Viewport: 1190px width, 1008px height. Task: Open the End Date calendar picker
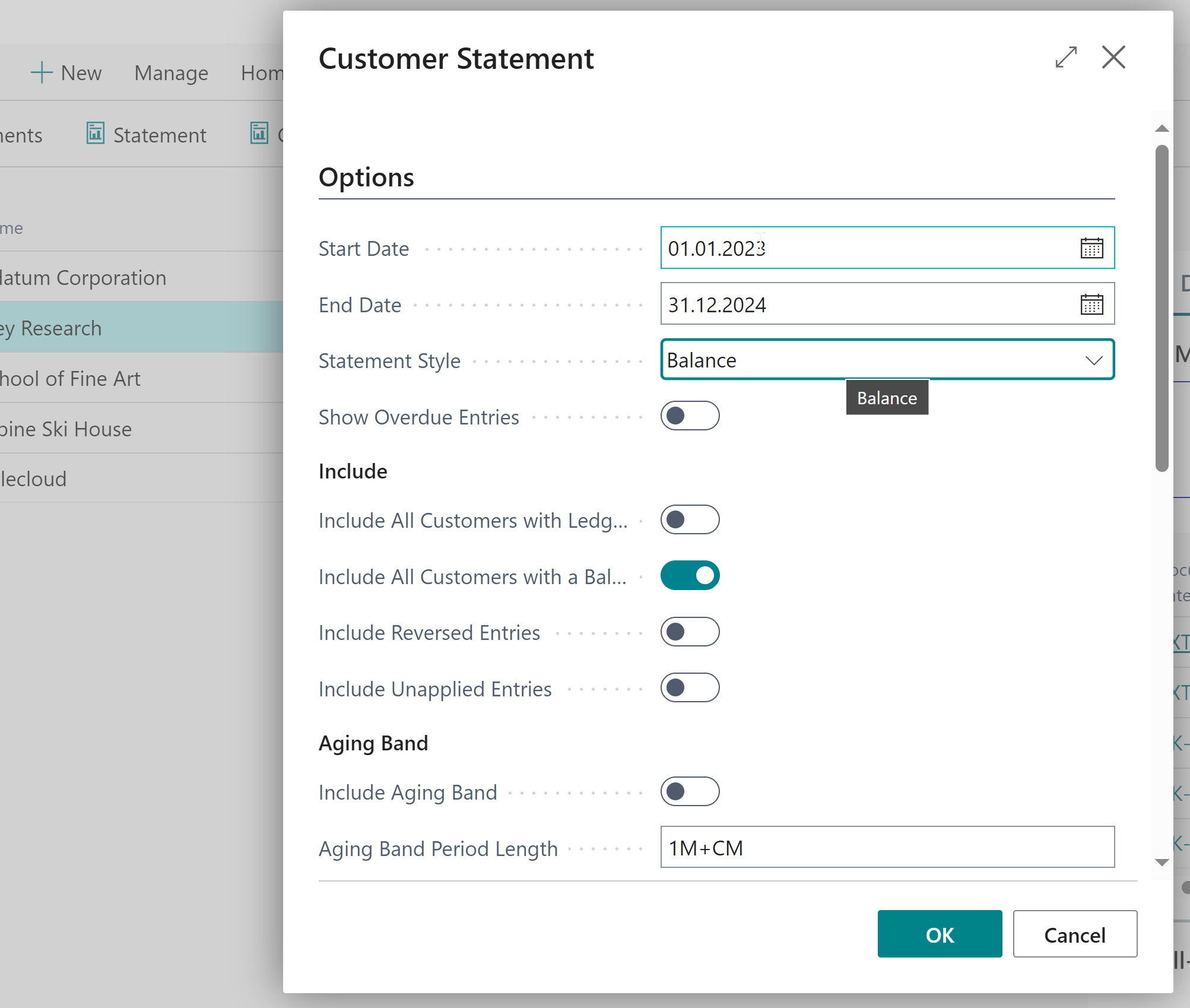(x=1091, y=305)
